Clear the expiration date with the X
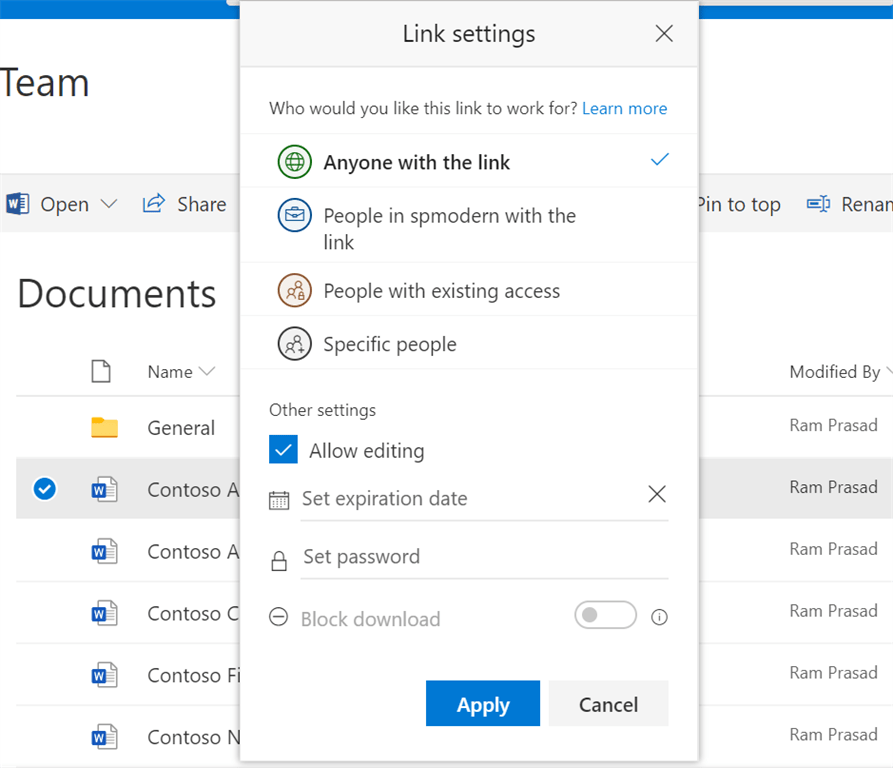This screenshot has width=893, height=768. coord(656,493)
